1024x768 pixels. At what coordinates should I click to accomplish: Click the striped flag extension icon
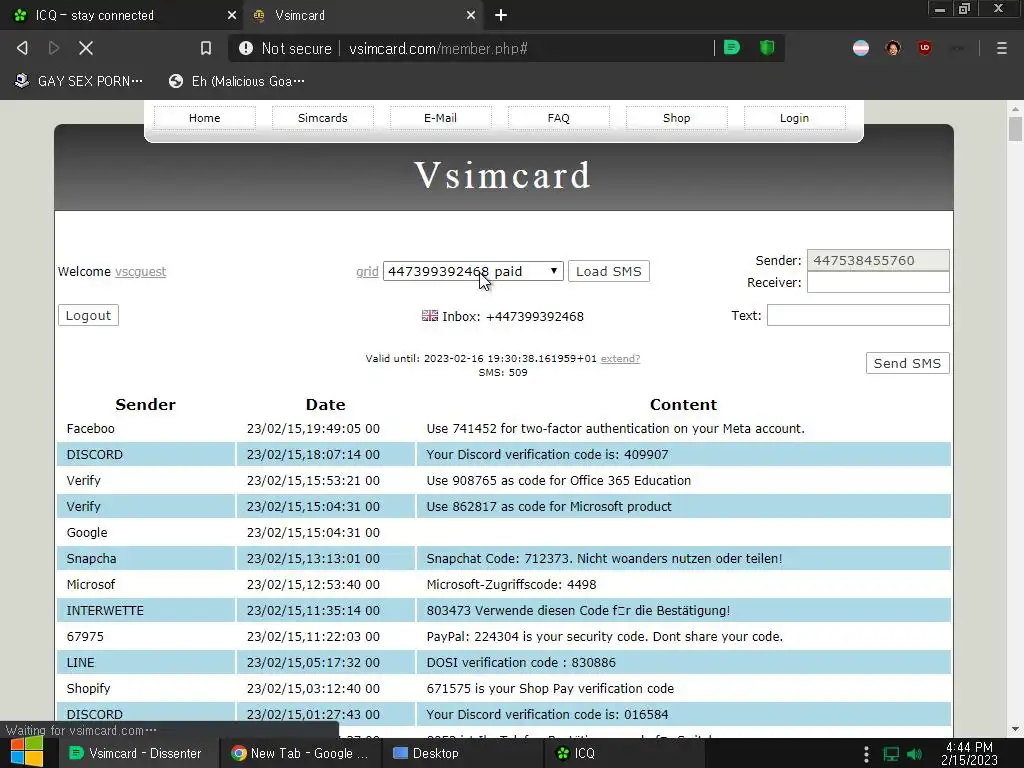pyautogui.click(x=861, y=48)
